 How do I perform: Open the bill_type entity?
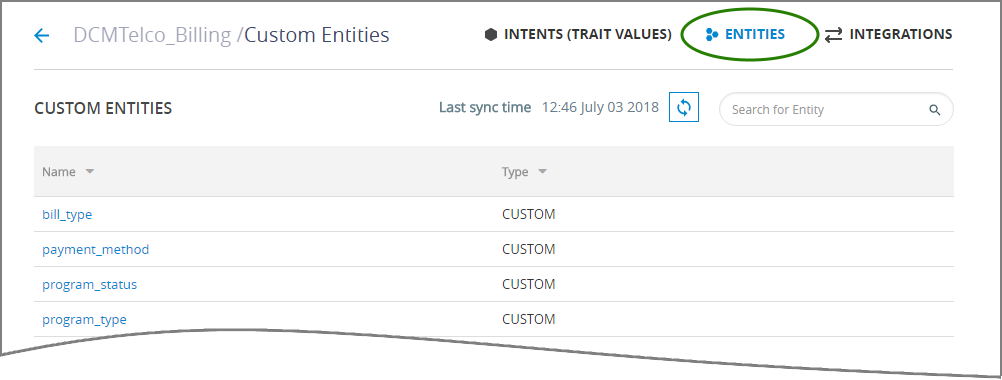(67, 215)
